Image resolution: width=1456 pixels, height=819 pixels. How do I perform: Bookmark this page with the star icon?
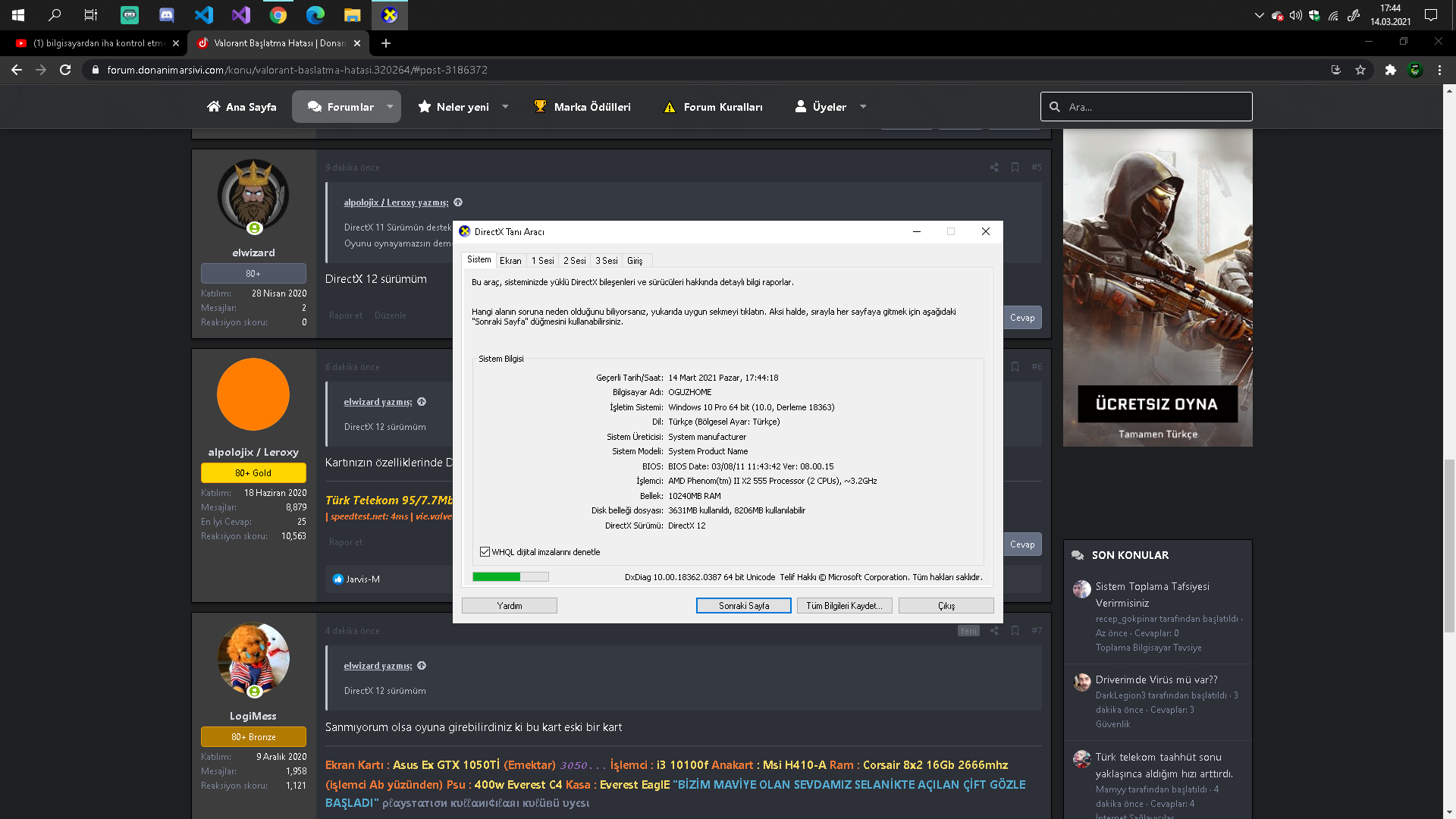tap(1360, 70)
